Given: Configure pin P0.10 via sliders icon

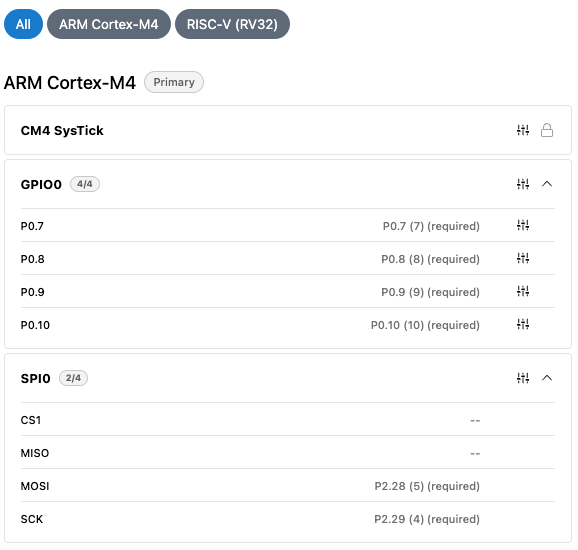Looking at the screenshot, I should 523,324.
